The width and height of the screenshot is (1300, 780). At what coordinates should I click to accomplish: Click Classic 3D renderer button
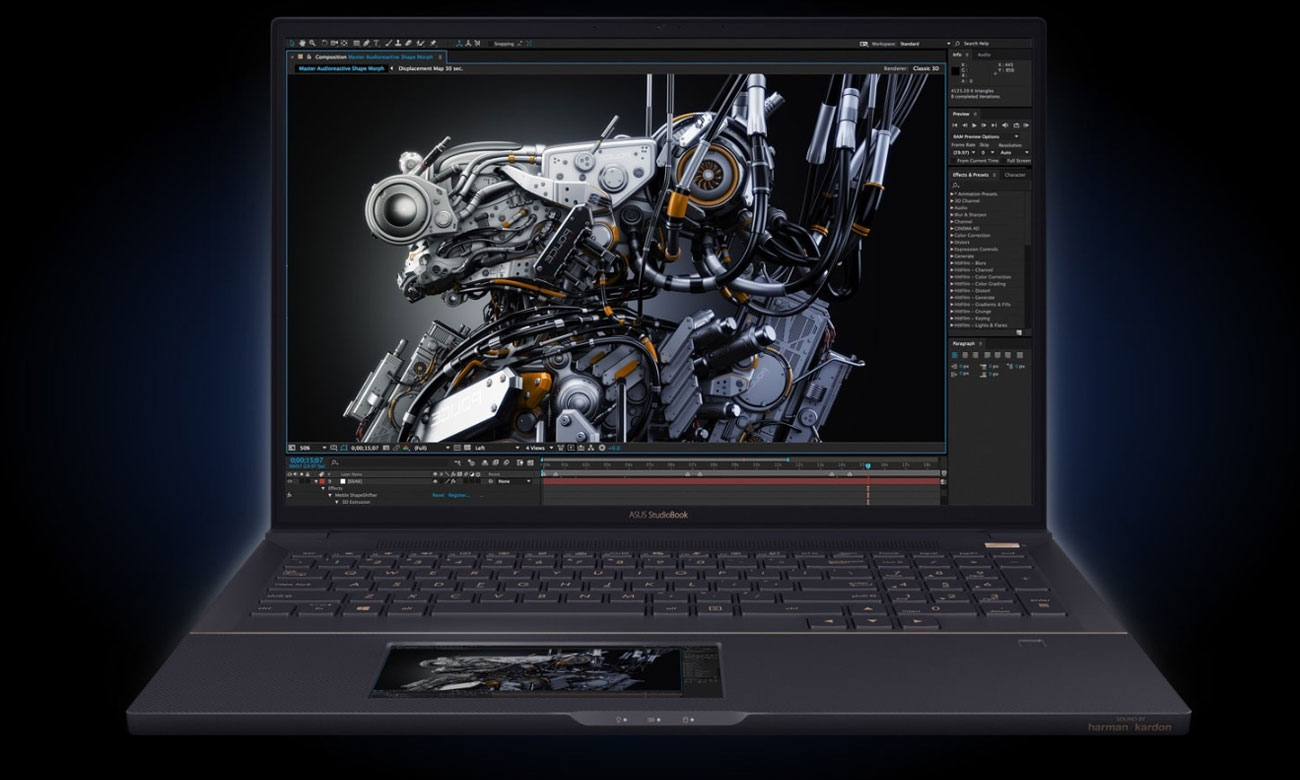[926, 68]
